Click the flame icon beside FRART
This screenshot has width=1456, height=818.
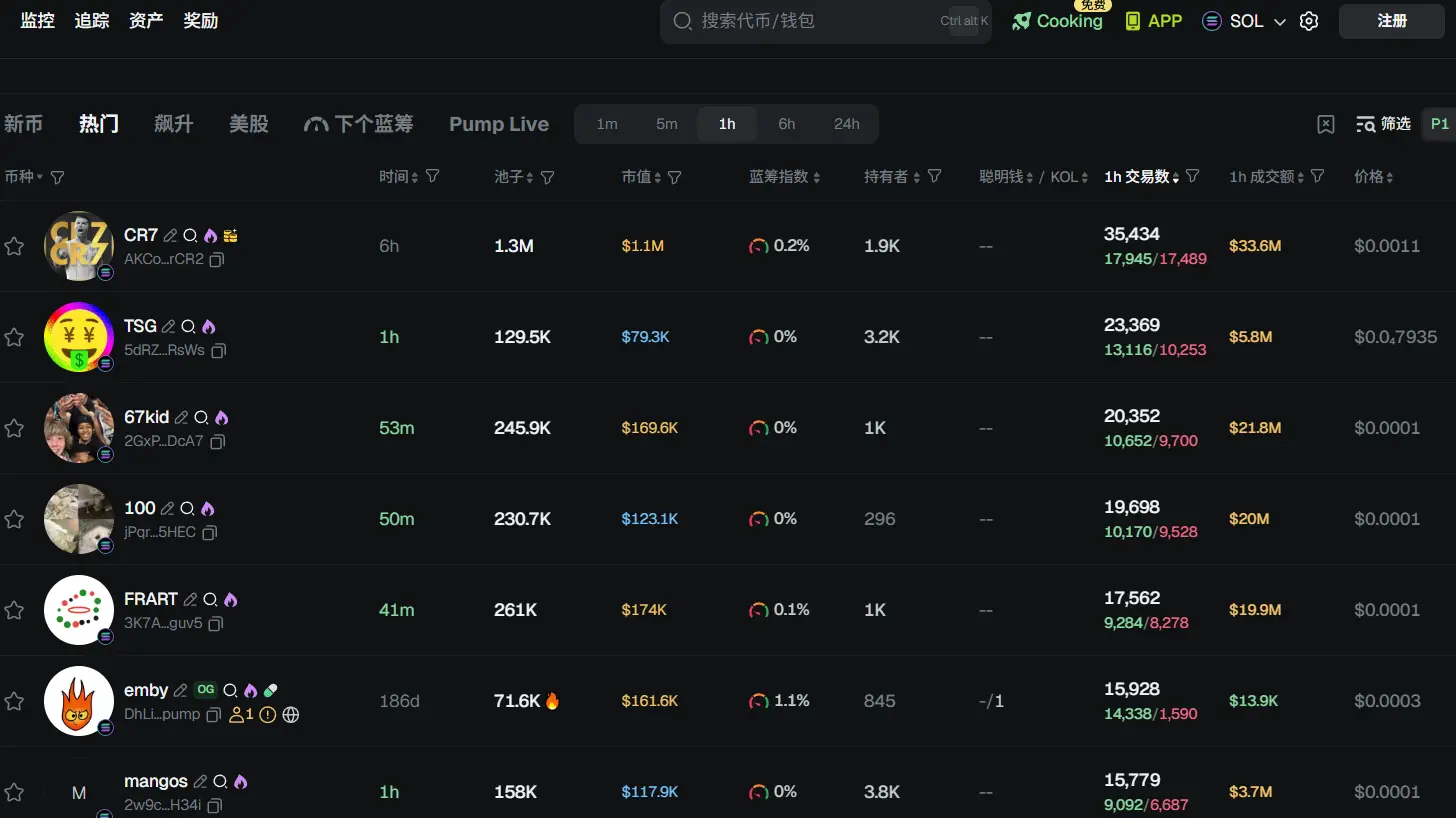point(231,600)
